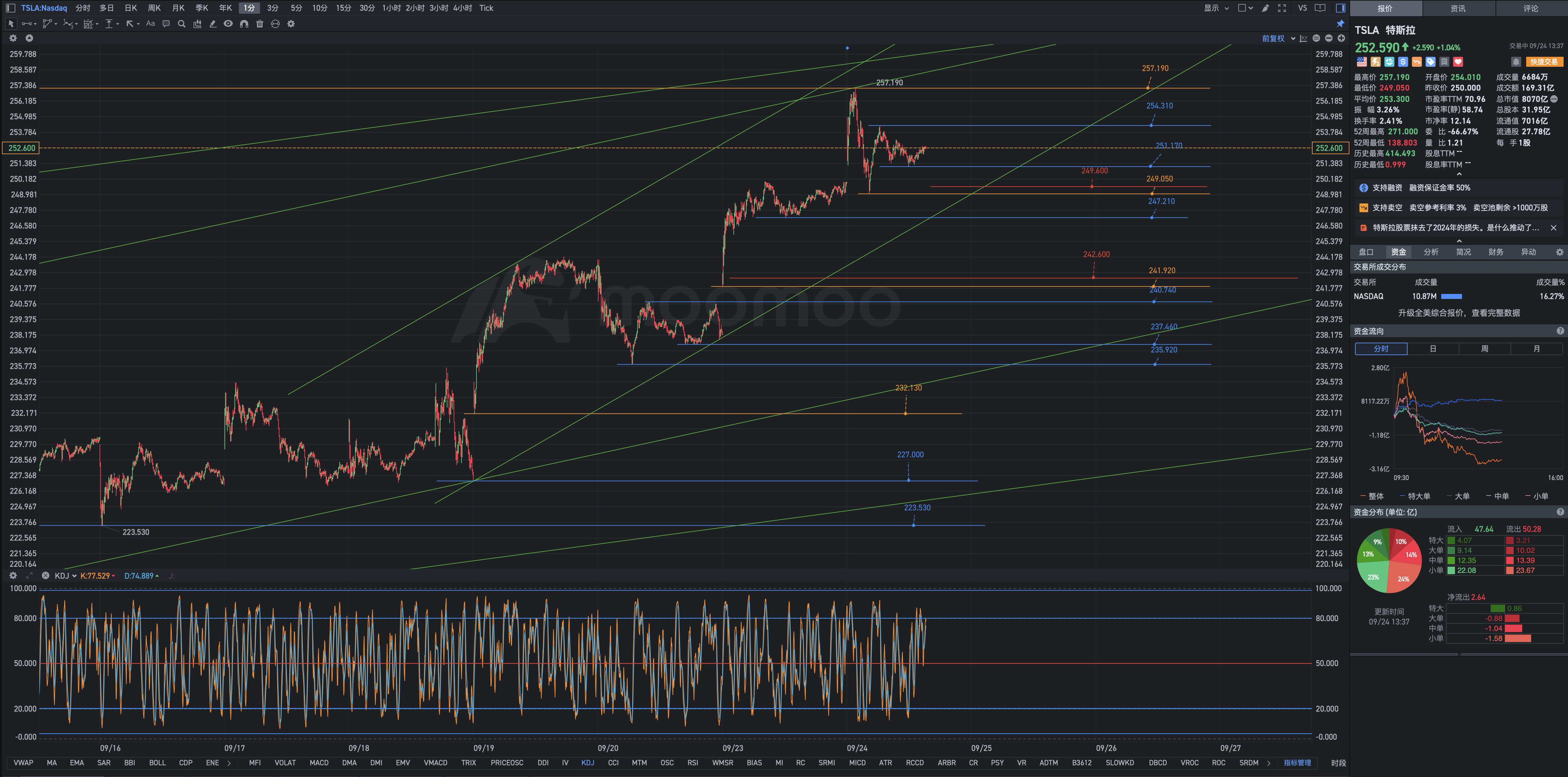The image size is (1568, 777).
Task: Click the 快捷交易 quick trade button
Action: (1544, 62)
